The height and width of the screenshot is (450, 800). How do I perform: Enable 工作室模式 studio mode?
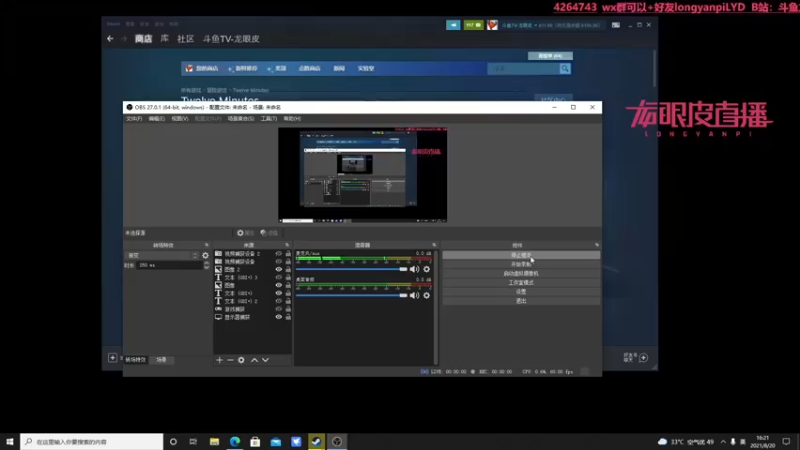click(x=521, y=283)
